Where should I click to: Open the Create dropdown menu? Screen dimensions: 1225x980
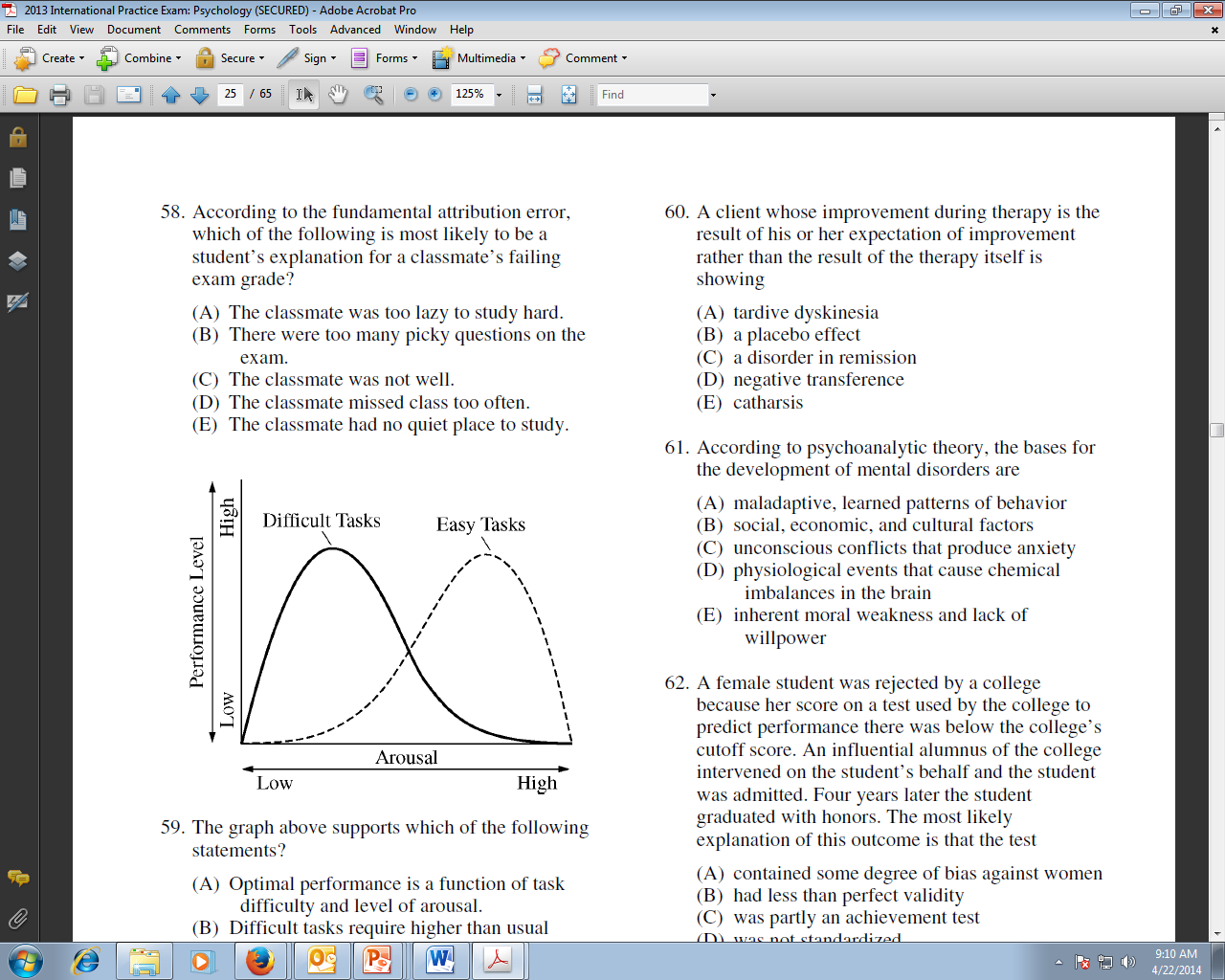pos(50,58)
